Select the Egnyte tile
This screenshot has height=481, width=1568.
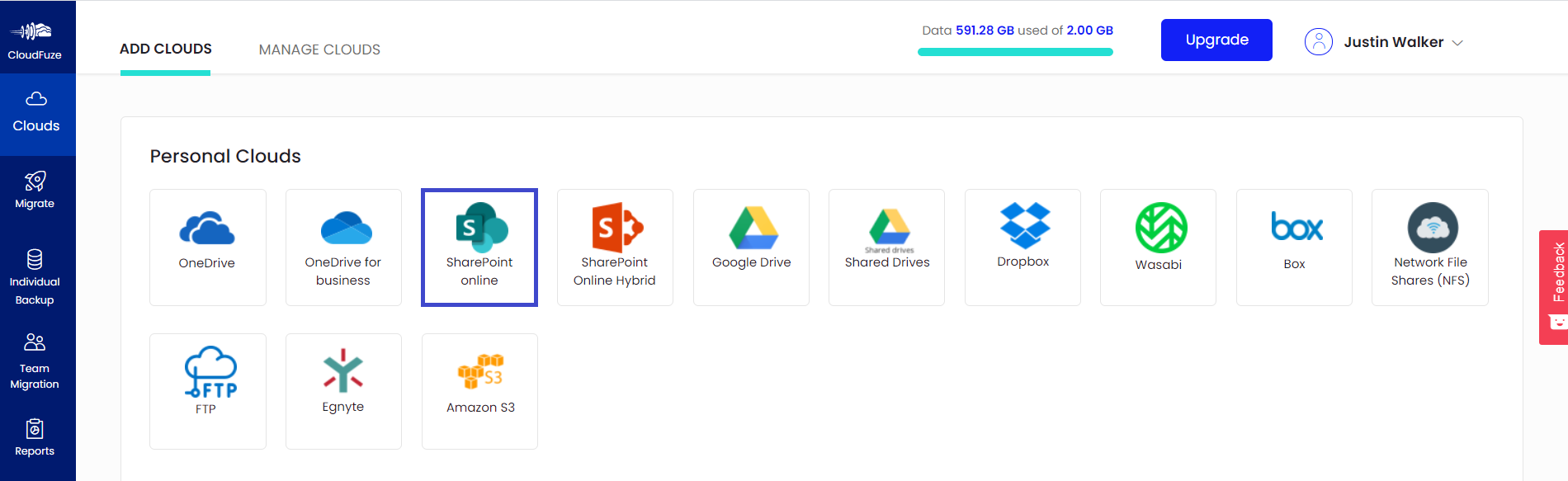[x=343, y=391]
